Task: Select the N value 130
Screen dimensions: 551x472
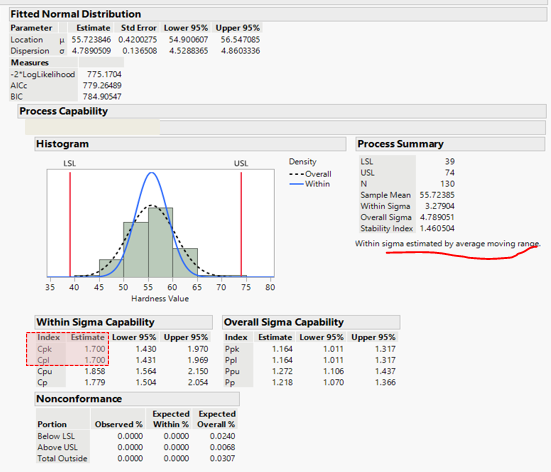Action: pyautogui.click(x=448, y=184)
